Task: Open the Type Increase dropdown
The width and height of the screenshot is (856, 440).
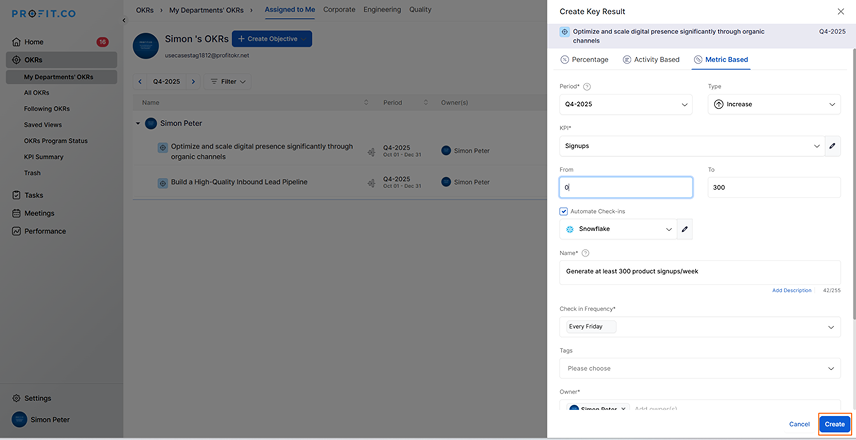Action: (x=774, y=104)
